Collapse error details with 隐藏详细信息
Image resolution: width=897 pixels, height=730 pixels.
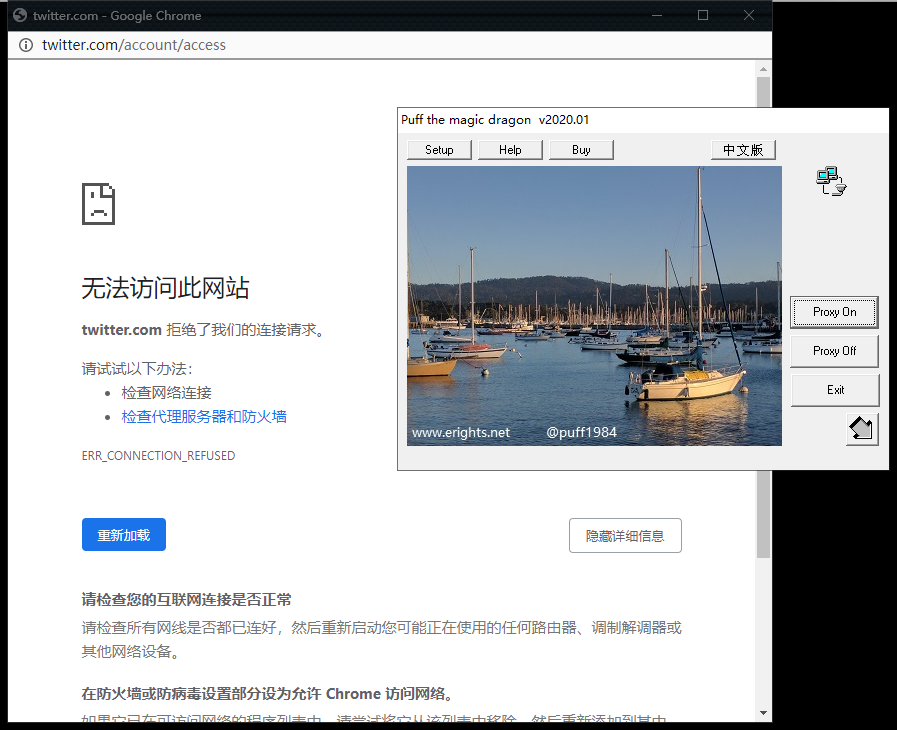click(625, 535)
